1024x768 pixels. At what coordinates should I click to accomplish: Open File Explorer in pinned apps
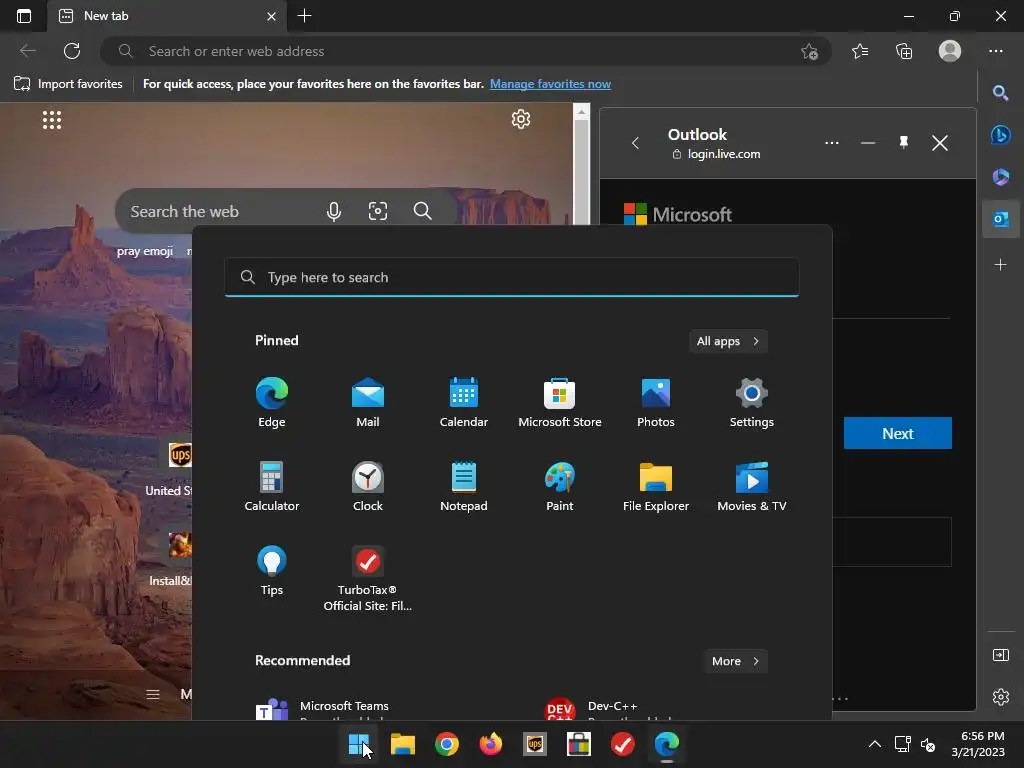656,487
